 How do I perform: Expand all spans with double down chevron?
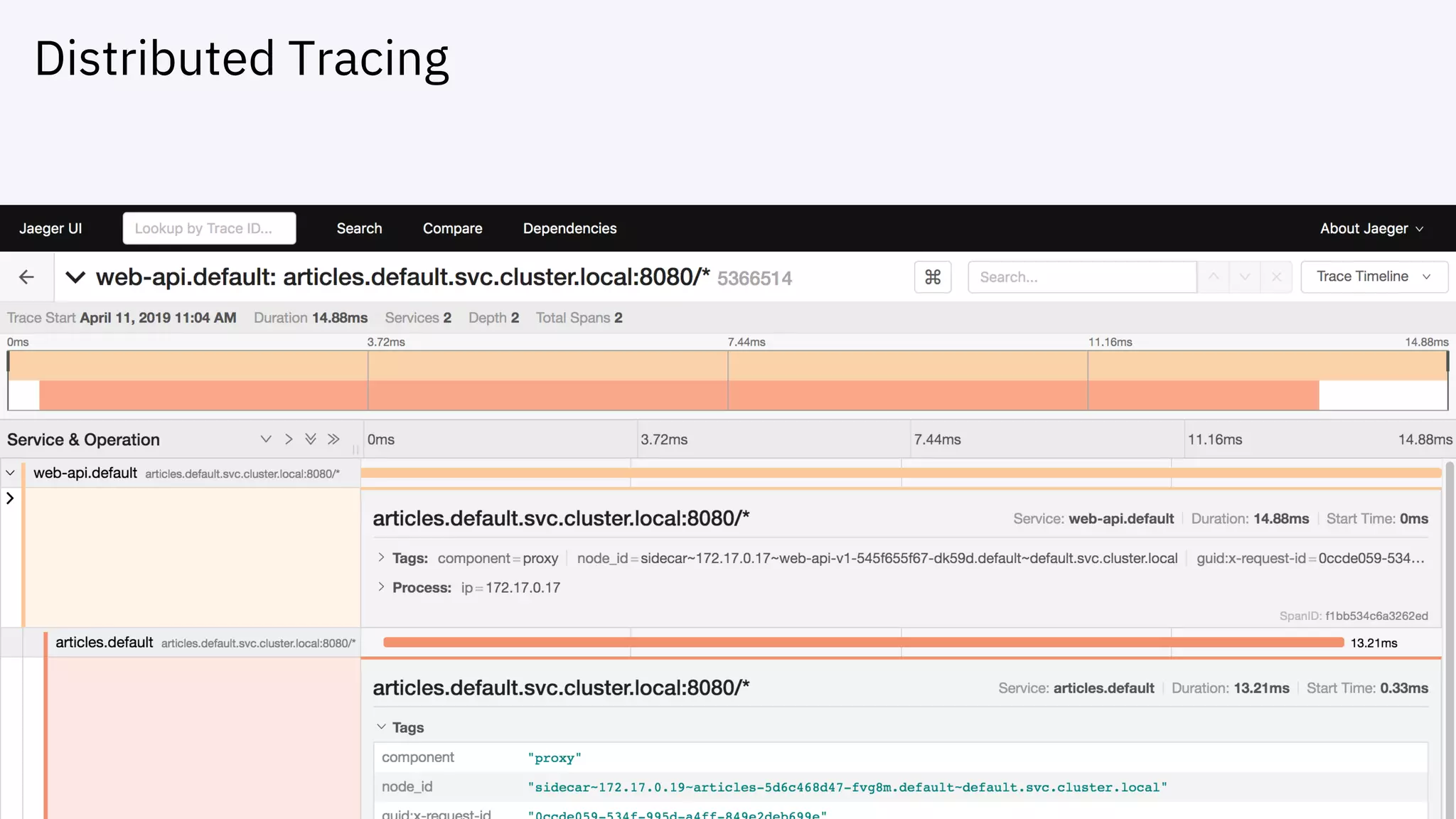[x=311, y=439]
